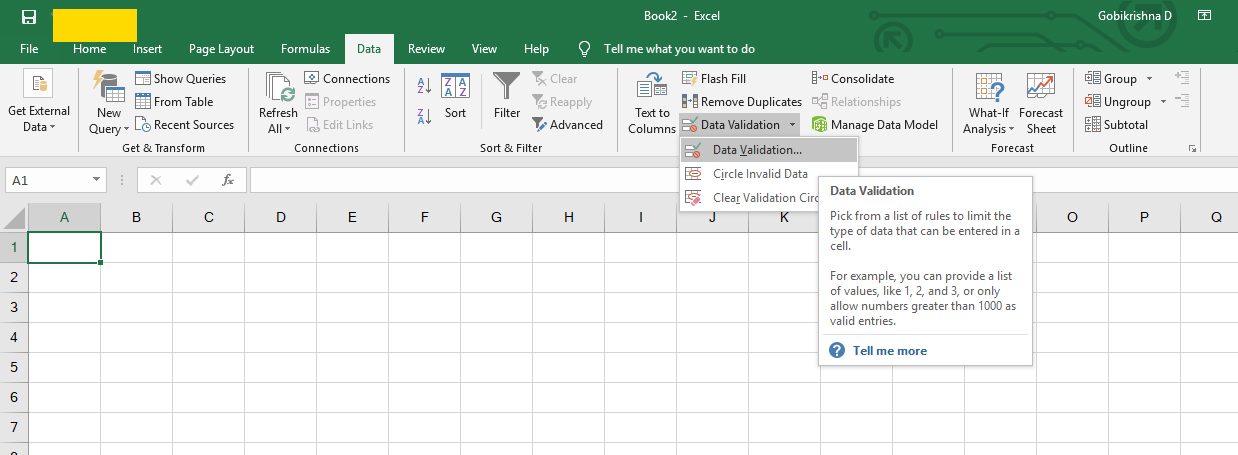Click the Data Validation ribbon button

click(732, 125)
